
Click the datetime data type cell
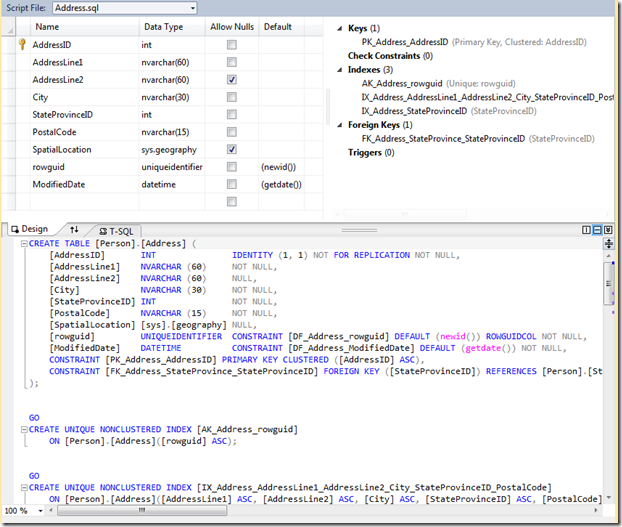click(x=172, y=184)
